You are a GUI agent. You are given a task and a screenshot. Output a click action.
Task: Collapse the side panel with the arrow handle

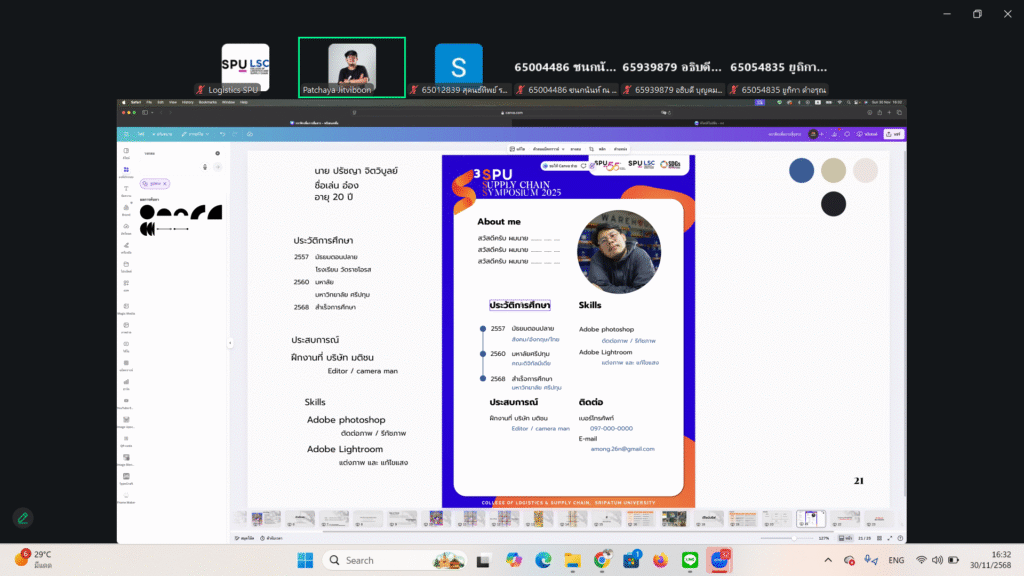click(230, 343)
